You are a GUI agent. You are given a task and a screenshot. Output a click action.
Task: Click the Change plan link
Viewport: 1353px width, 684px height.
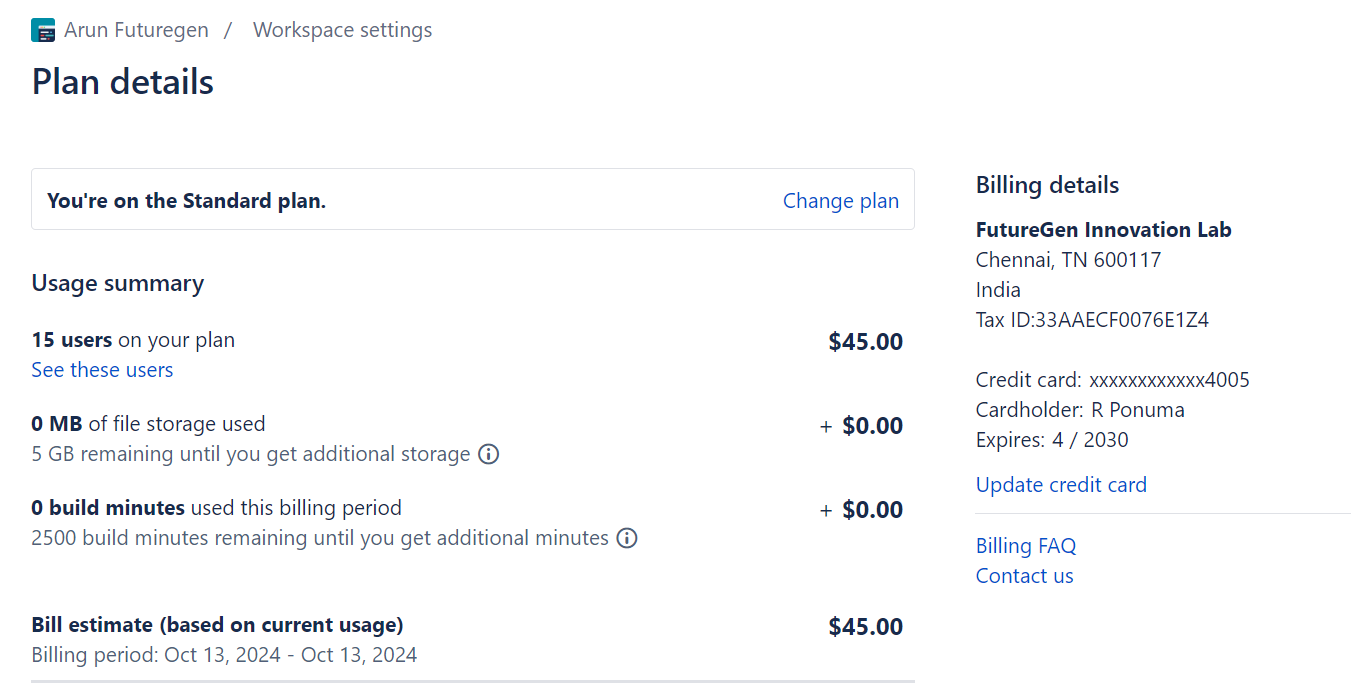tap(840, 201)
